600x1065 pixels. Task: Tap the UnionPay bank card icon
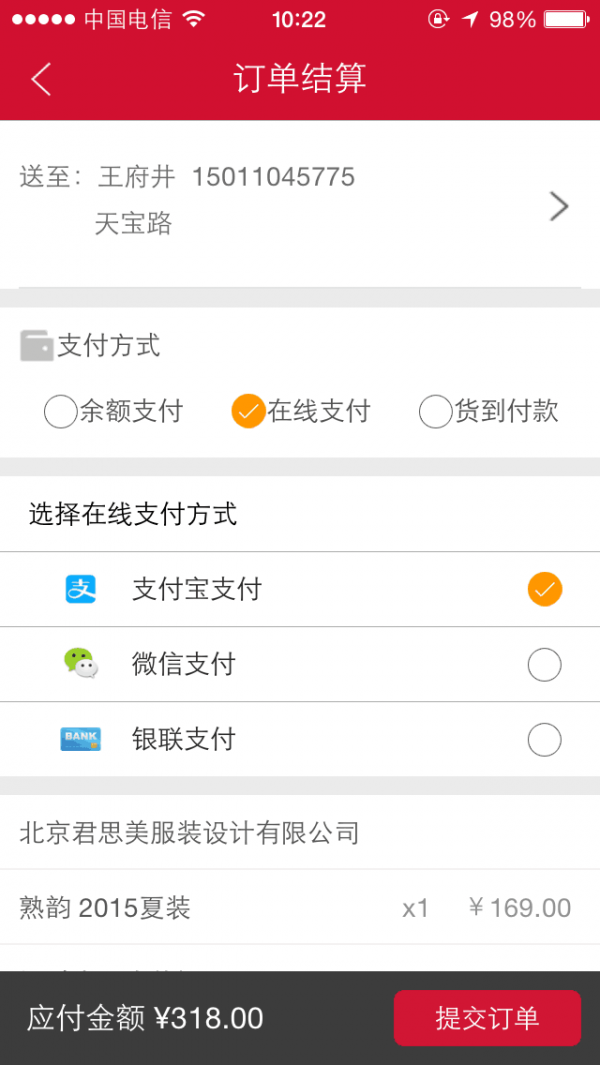tap(81, 739)
